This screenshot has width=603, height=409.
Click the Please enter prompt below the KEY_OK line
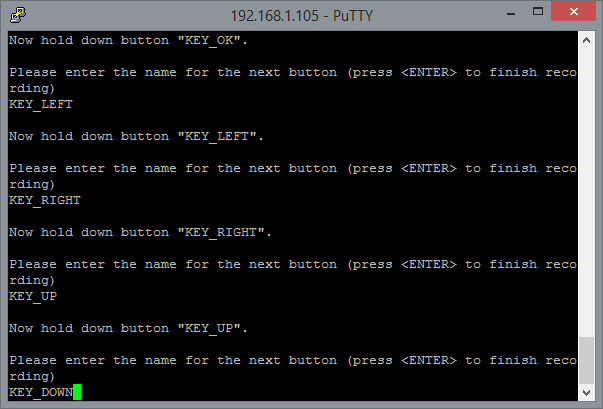coord(293,80)
